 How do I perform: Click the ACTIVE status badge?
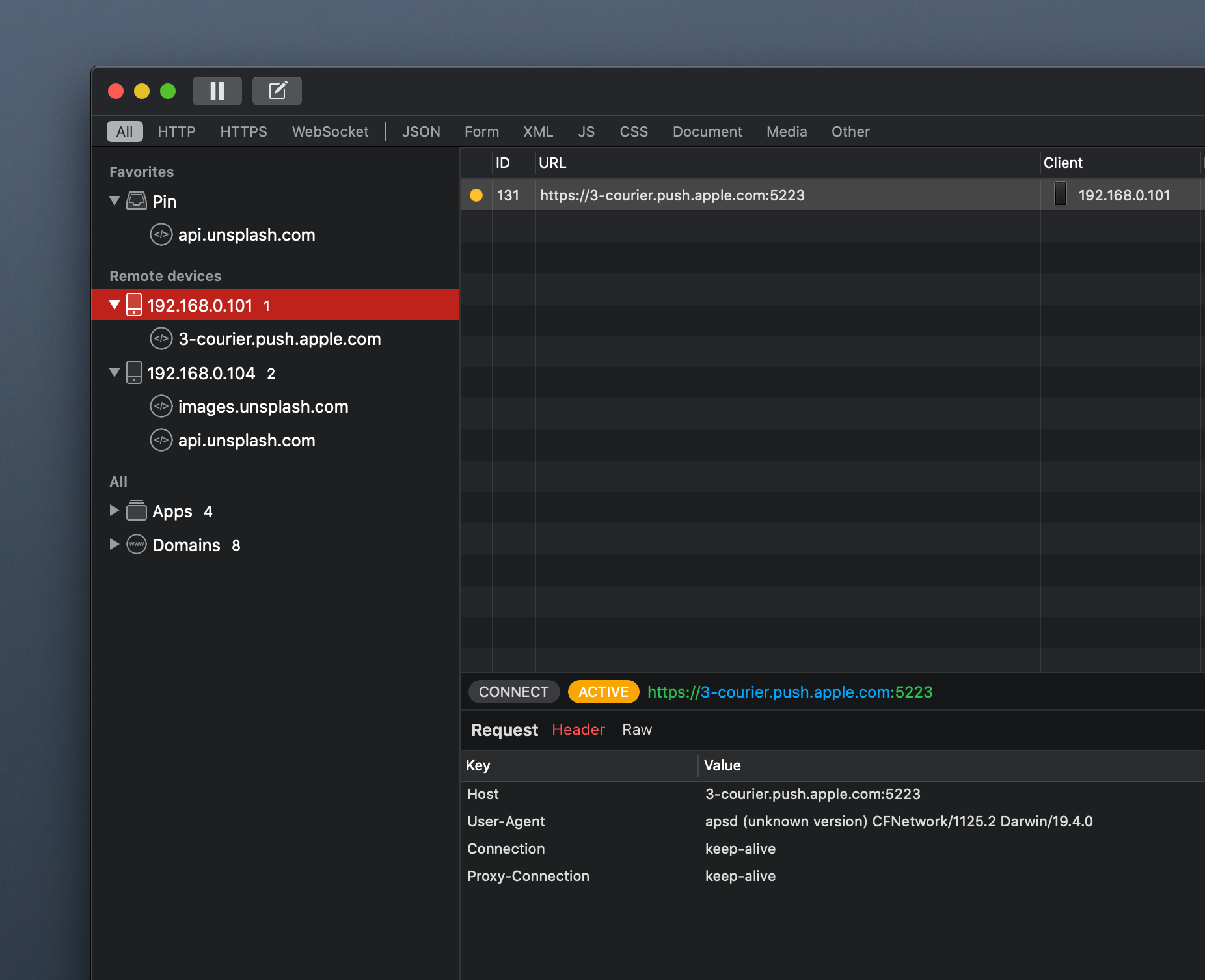click(x=602, y=692)
